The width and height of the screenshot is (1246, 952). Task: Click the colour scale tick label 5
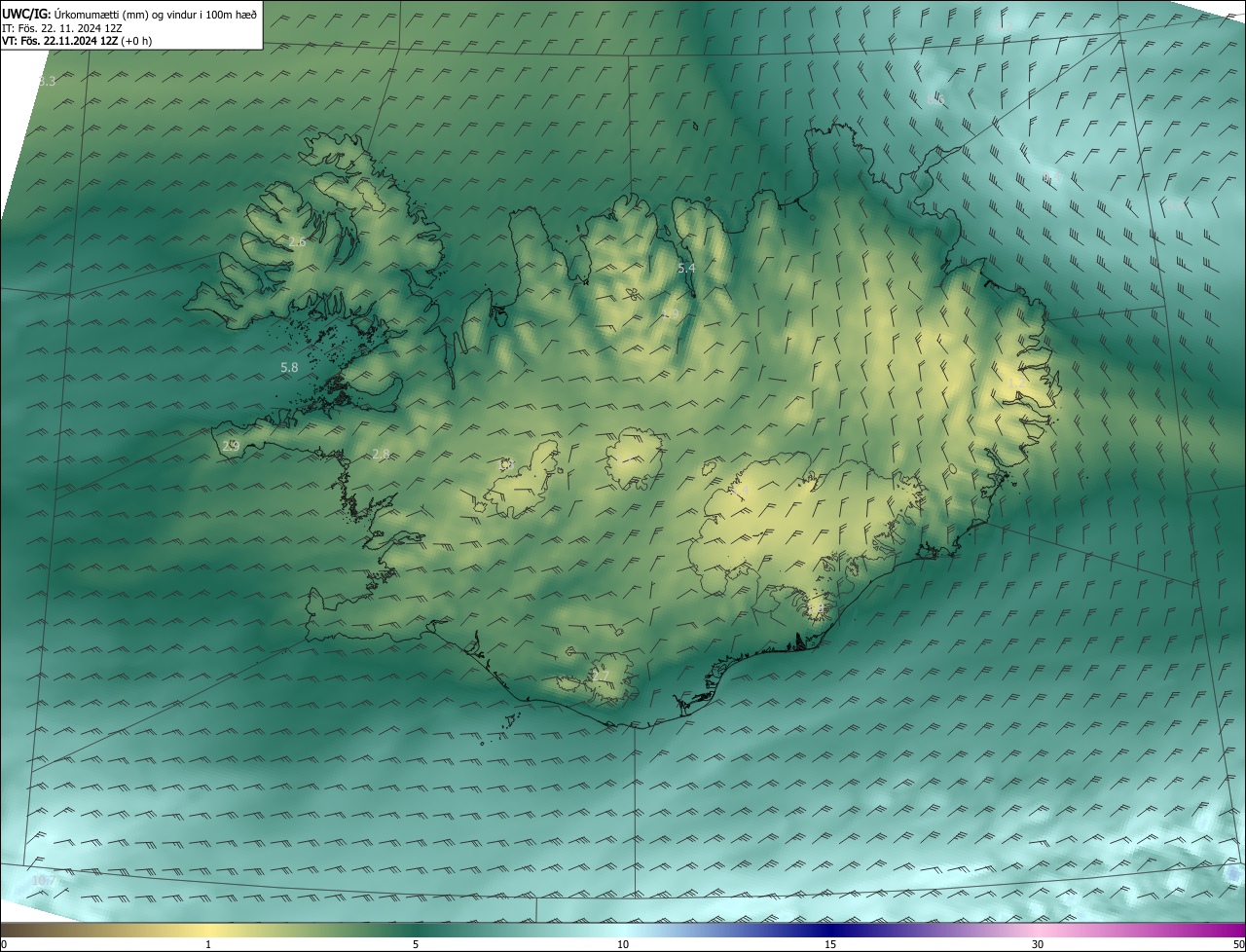[416, 944]
